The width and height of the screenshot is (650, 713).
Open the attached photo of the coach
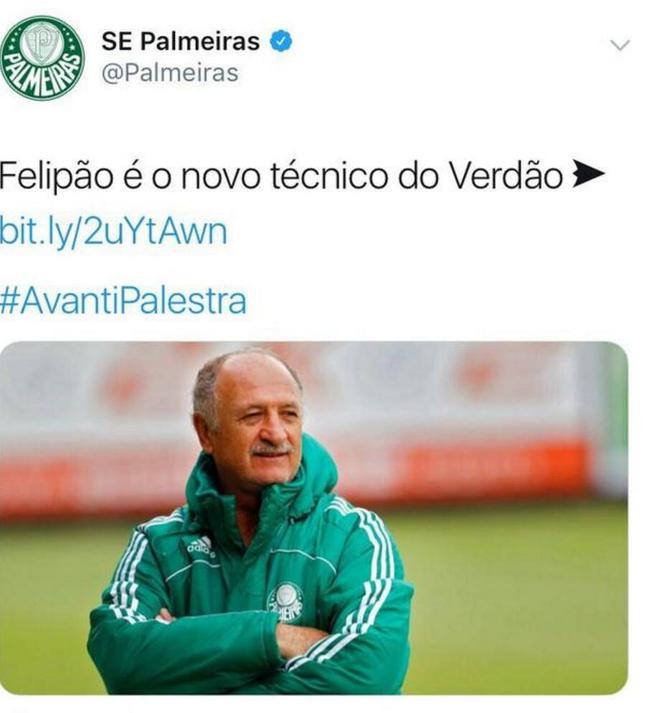point(314,517)
